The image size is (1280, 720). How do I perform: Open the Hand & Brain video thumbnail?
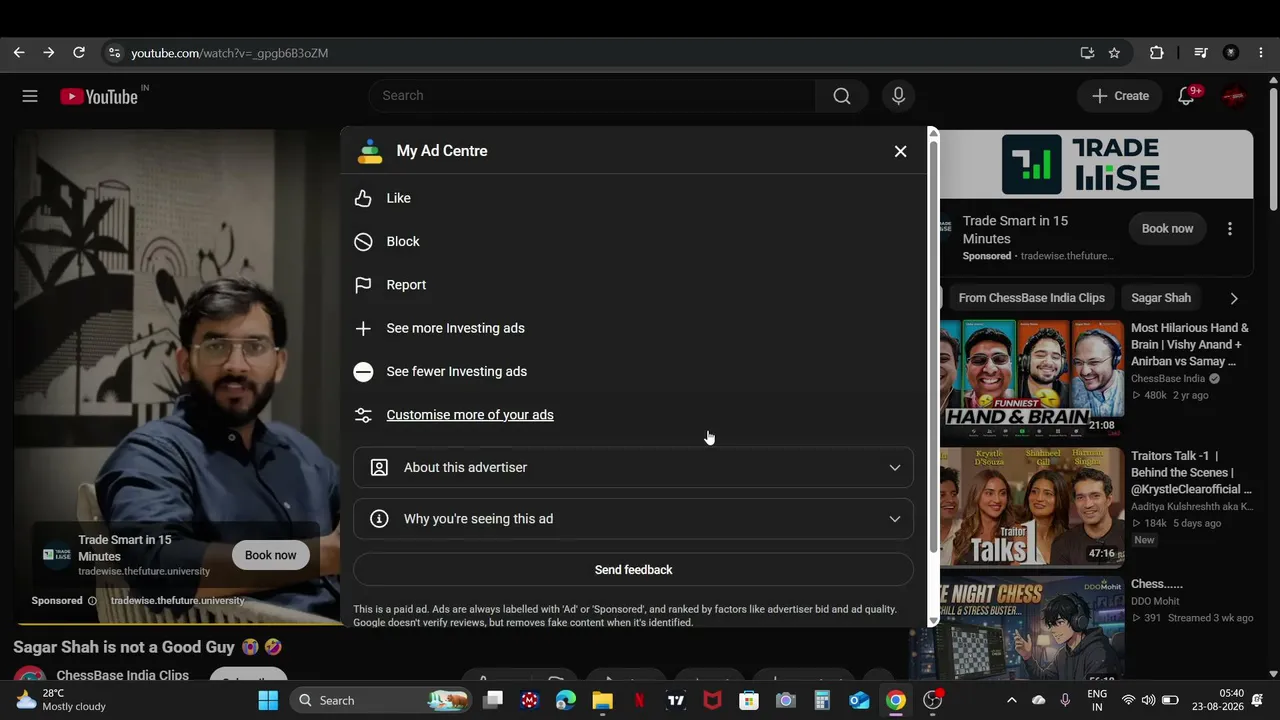[x=1031, y=379]
